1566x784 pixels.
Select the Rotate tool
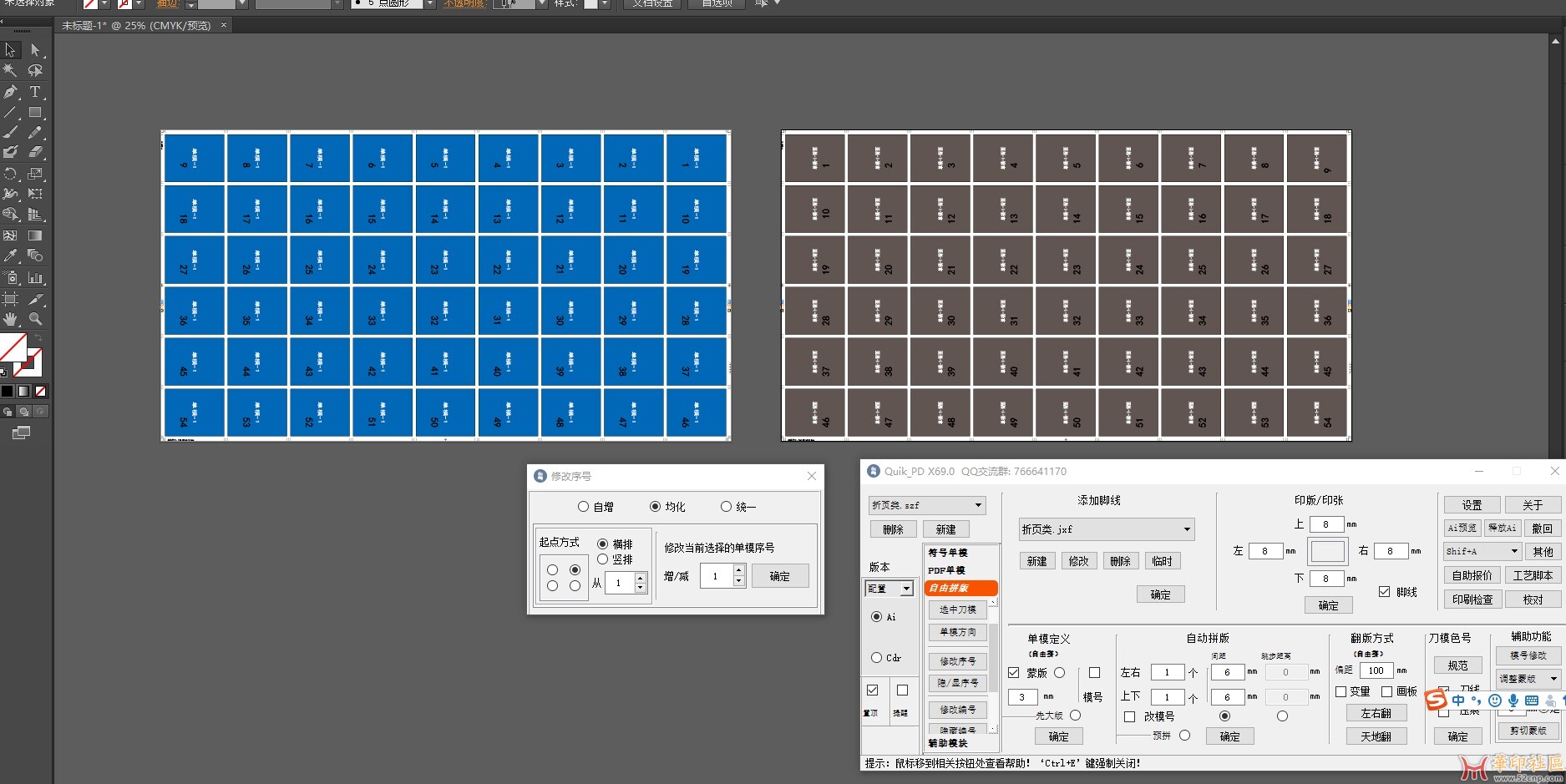click(10, 174)
